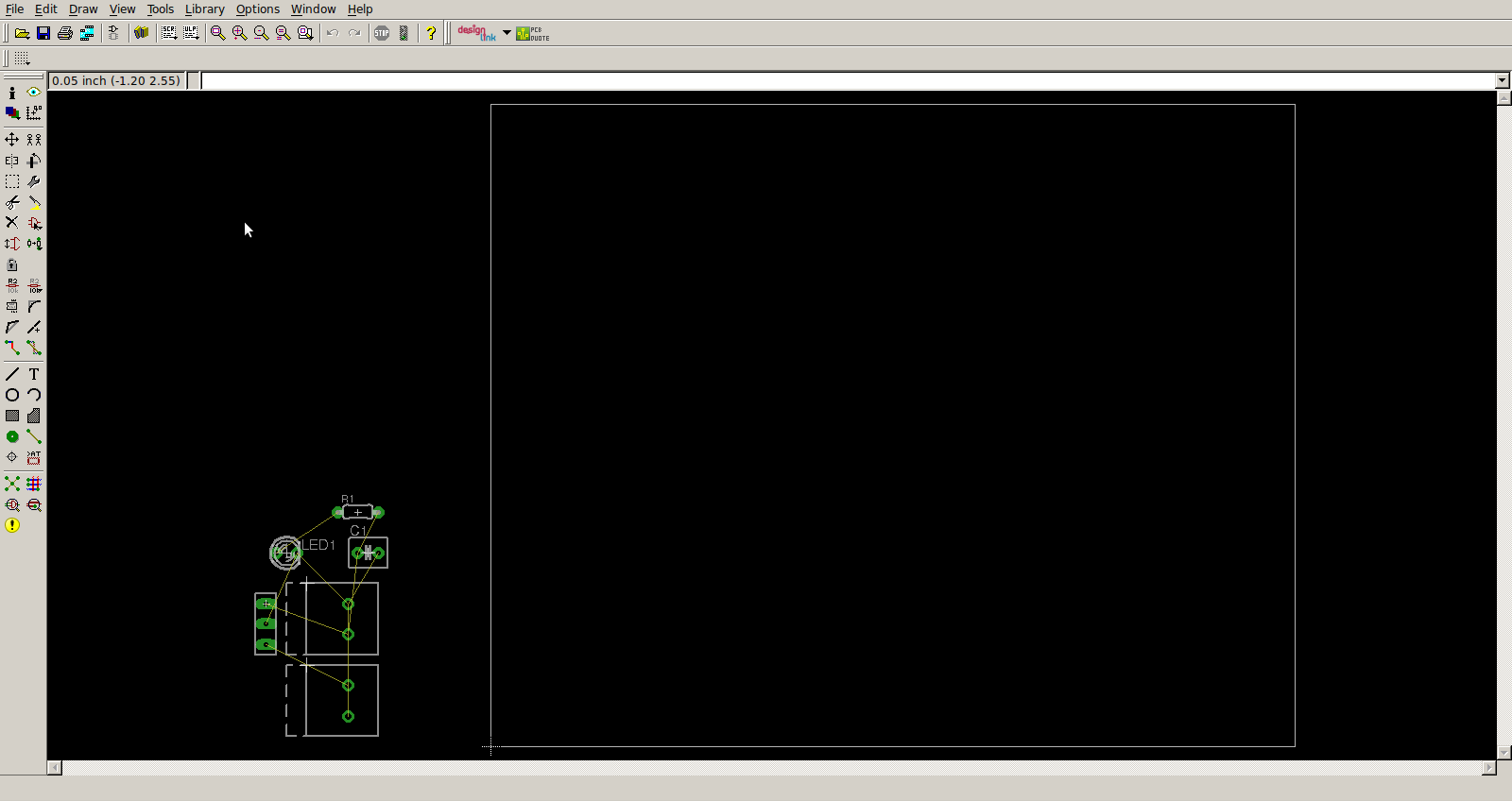The image size is (1512, 801).
Task: Select the Ripup tool
Action: point(34,348)
